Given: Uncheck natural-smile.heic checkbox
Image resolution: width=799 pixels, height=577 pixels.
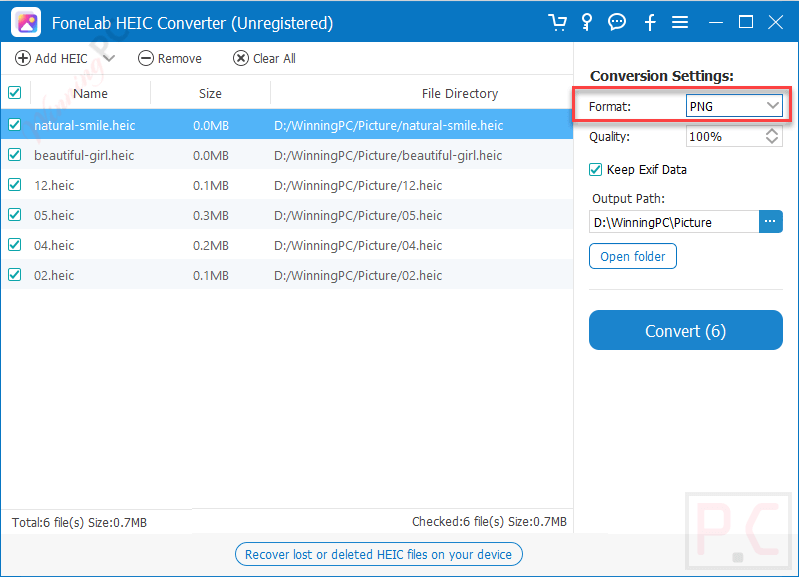Looking at the screenshot, I should click(15, 125).
